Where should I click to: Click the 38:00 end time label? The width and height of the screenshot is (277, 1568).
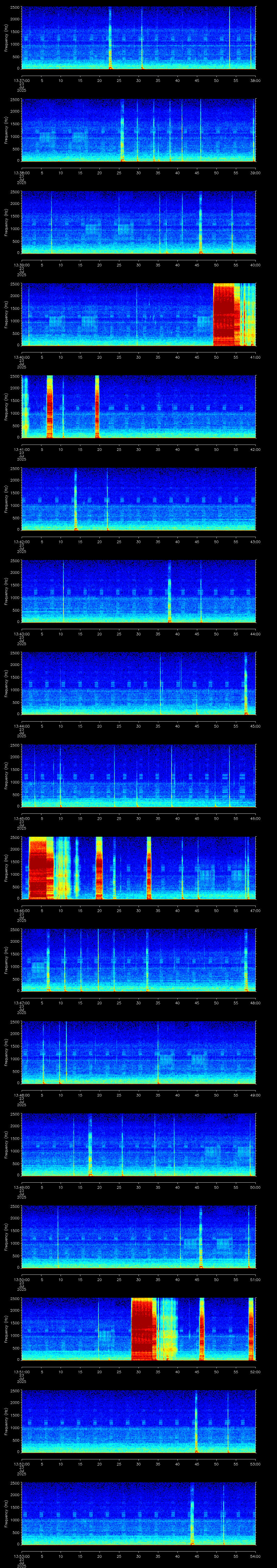click(255, 80)
